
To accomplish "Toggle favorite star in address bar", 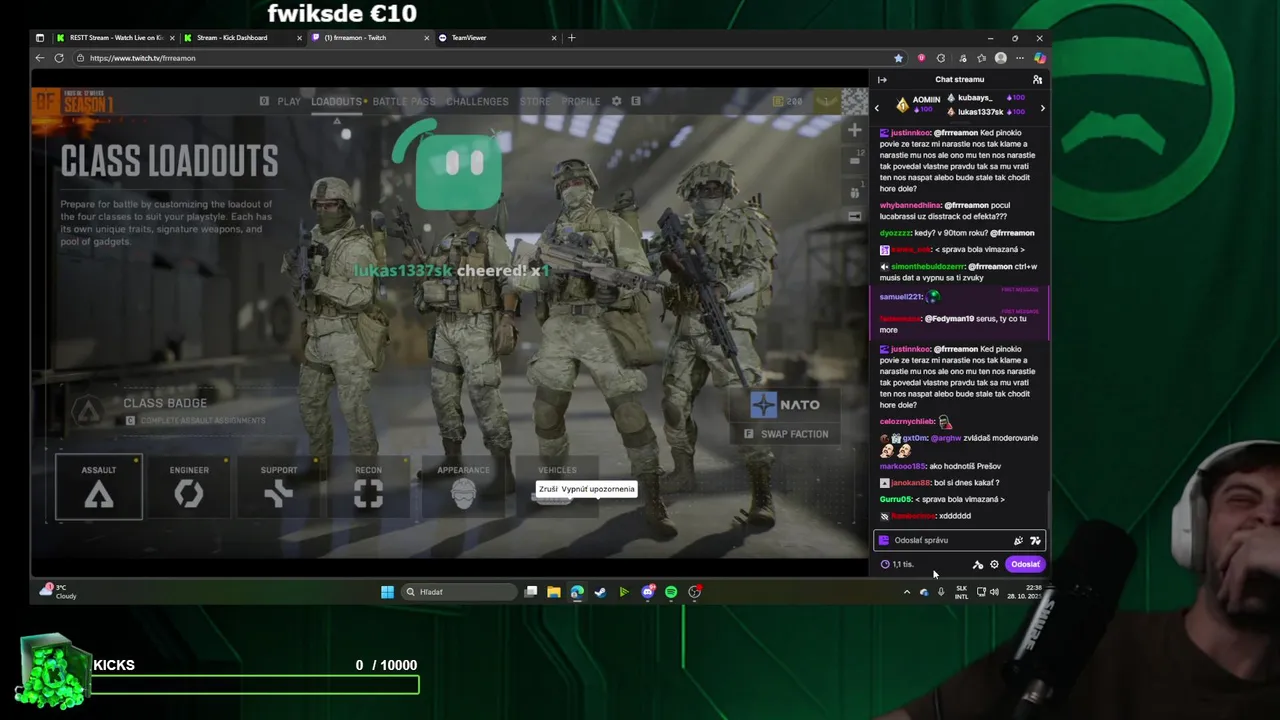I will click(898, 58).
